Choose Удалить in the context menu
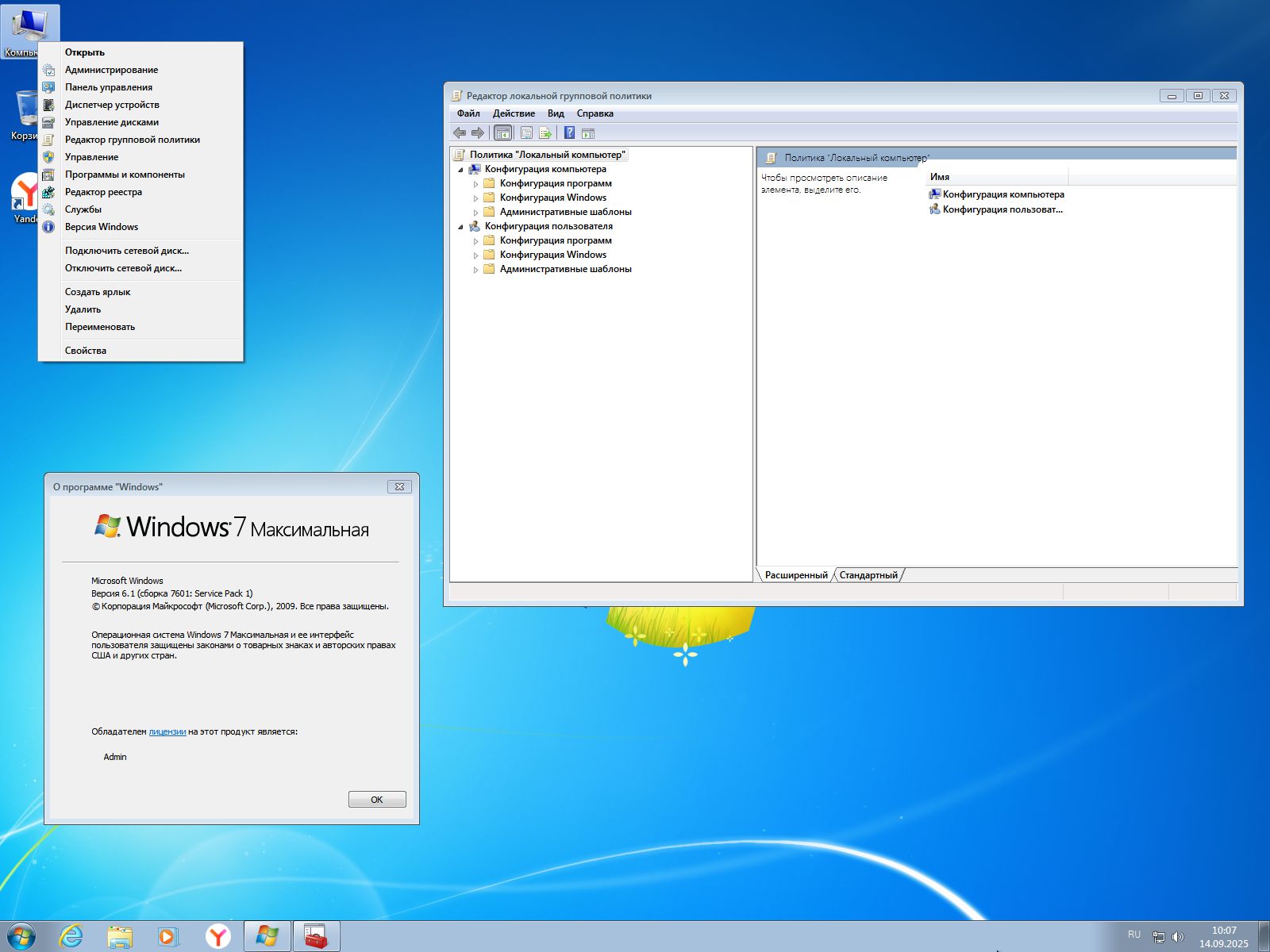 [140, 309]
